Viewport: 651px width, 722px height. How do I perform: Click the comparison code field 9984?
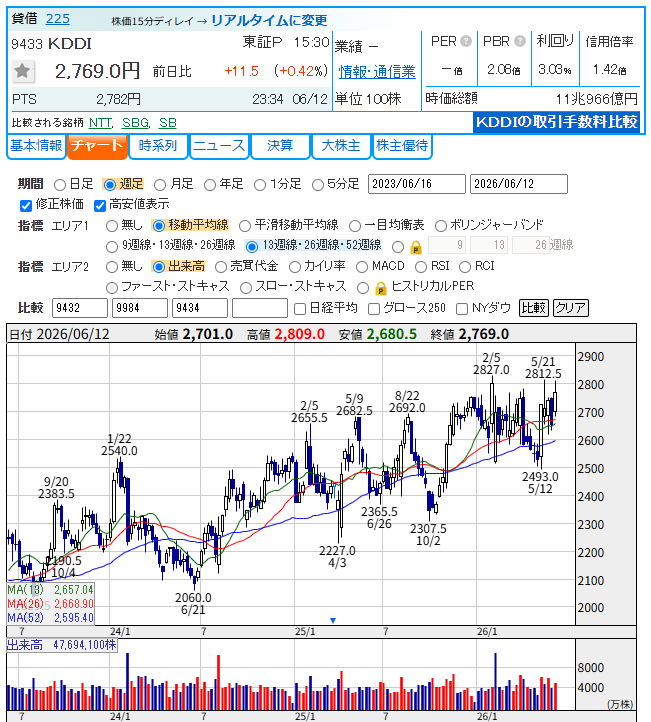(x=140, y=308)
